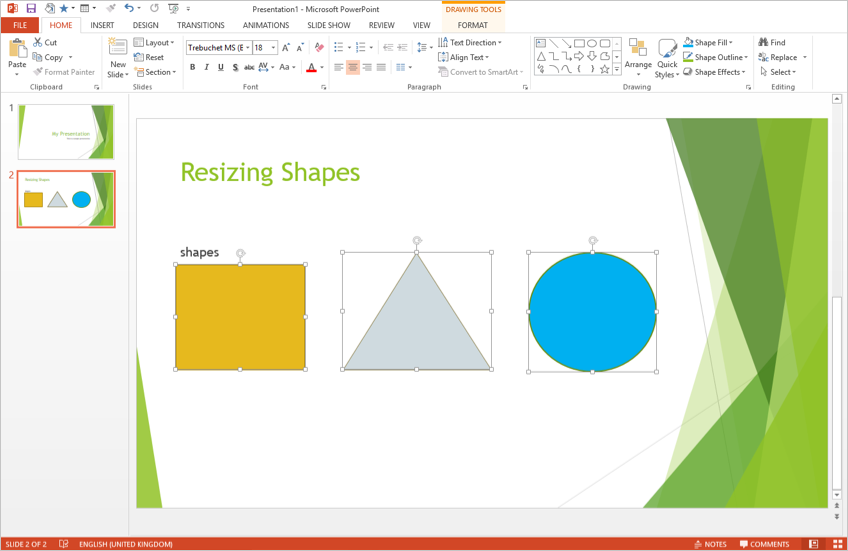
Task: Click the Paste icon in Clipboard group
Action: [x=17, y=50]
